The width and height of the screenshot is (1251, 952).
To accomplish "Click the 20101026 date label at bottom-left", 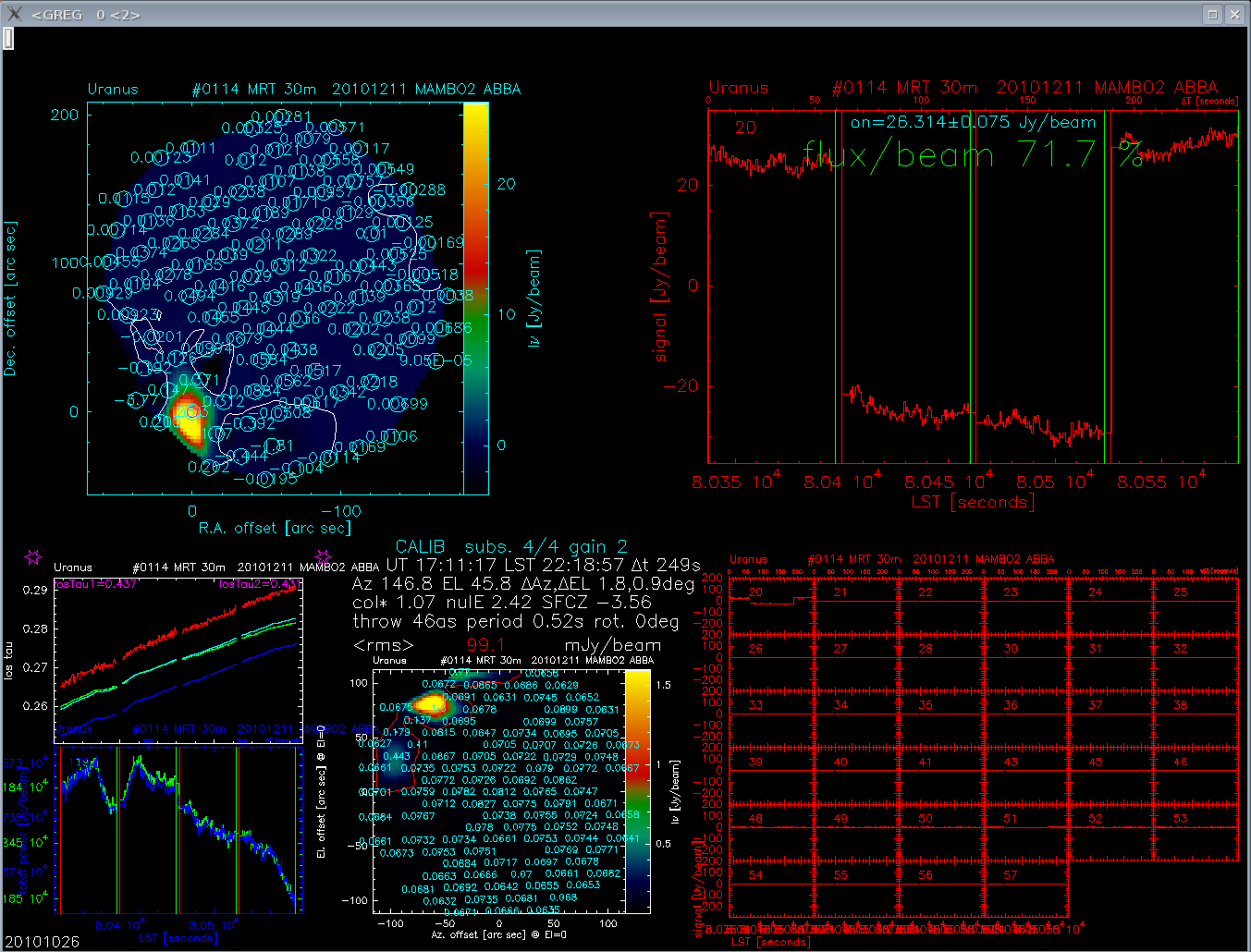I will 43,942.
